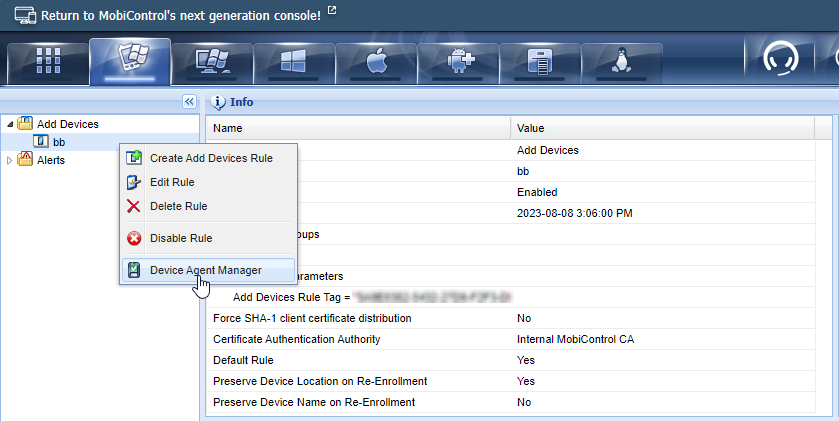Select Edit Rule from context menu
Image resolution: width=839 pixels, height=421 pixels.
pyautogui.click(x=171, y=182)
